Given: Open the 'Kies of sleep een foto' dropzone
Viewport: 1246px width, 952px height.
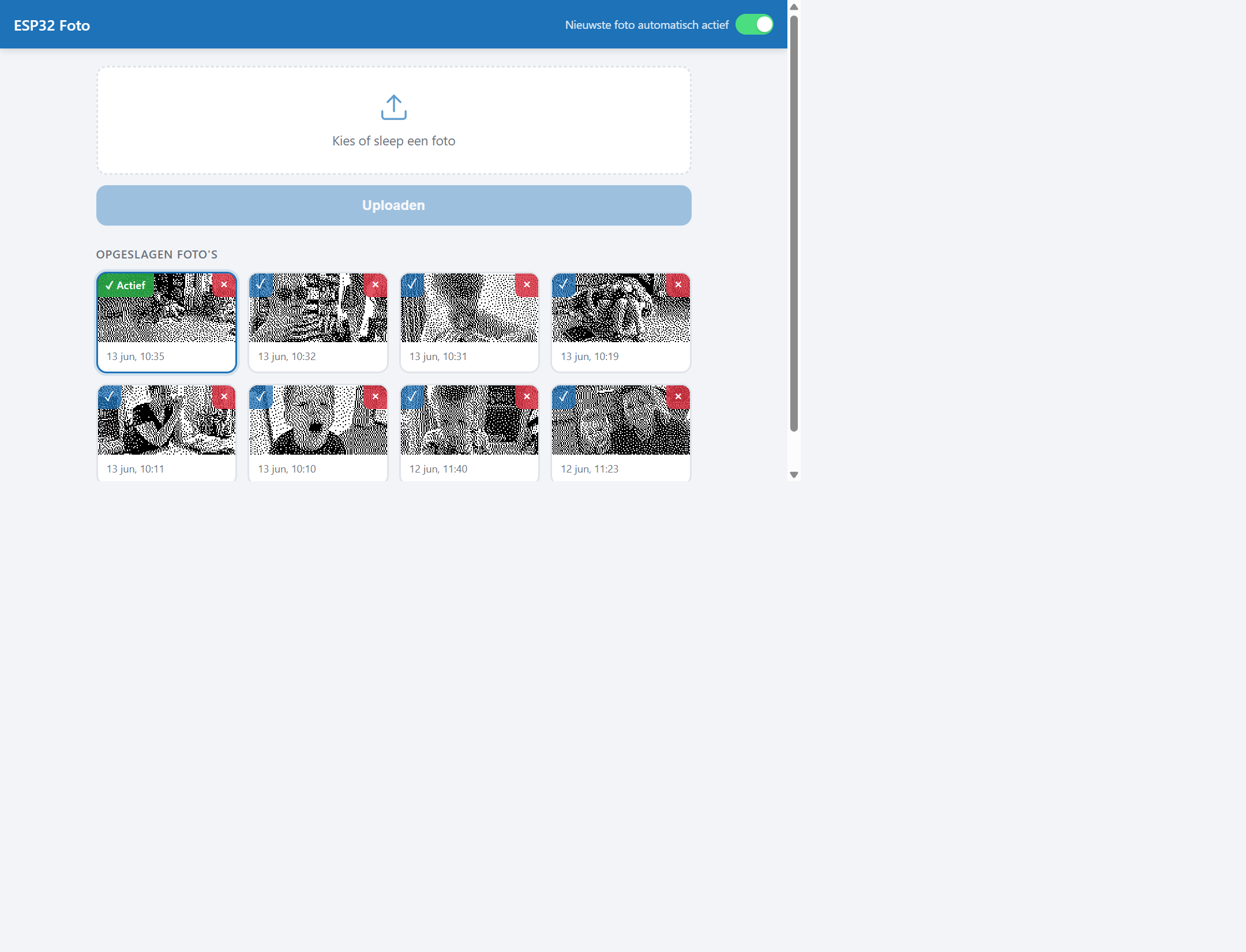Looking at the screenshot, I should tap(394, 121).
